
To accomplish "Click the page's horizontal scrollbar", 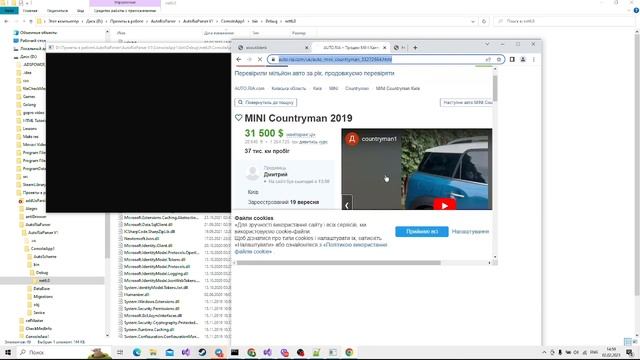I will (x=339, y=263).
